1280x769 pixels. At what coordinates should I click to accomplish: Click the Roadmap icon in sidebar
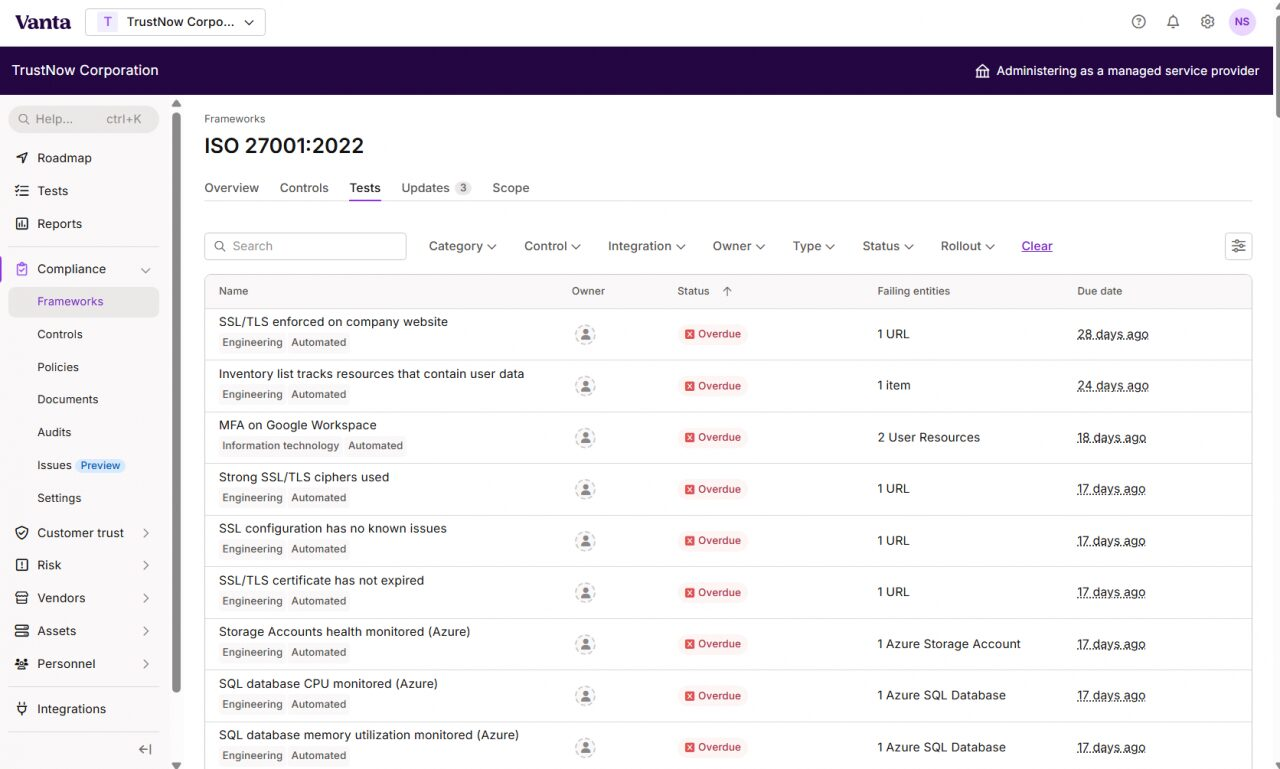pos(22,158)
